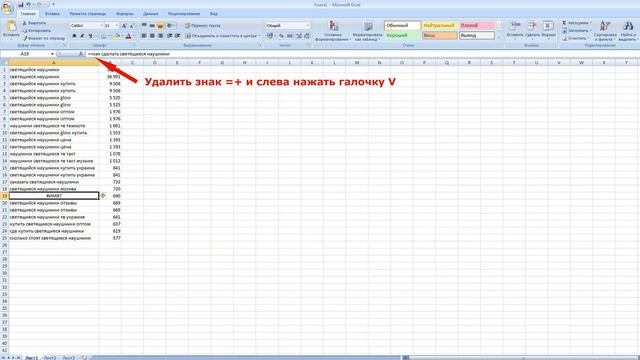Open Find and Select (Найти и выделить)
640x360 pixels.
click(628, 31)
